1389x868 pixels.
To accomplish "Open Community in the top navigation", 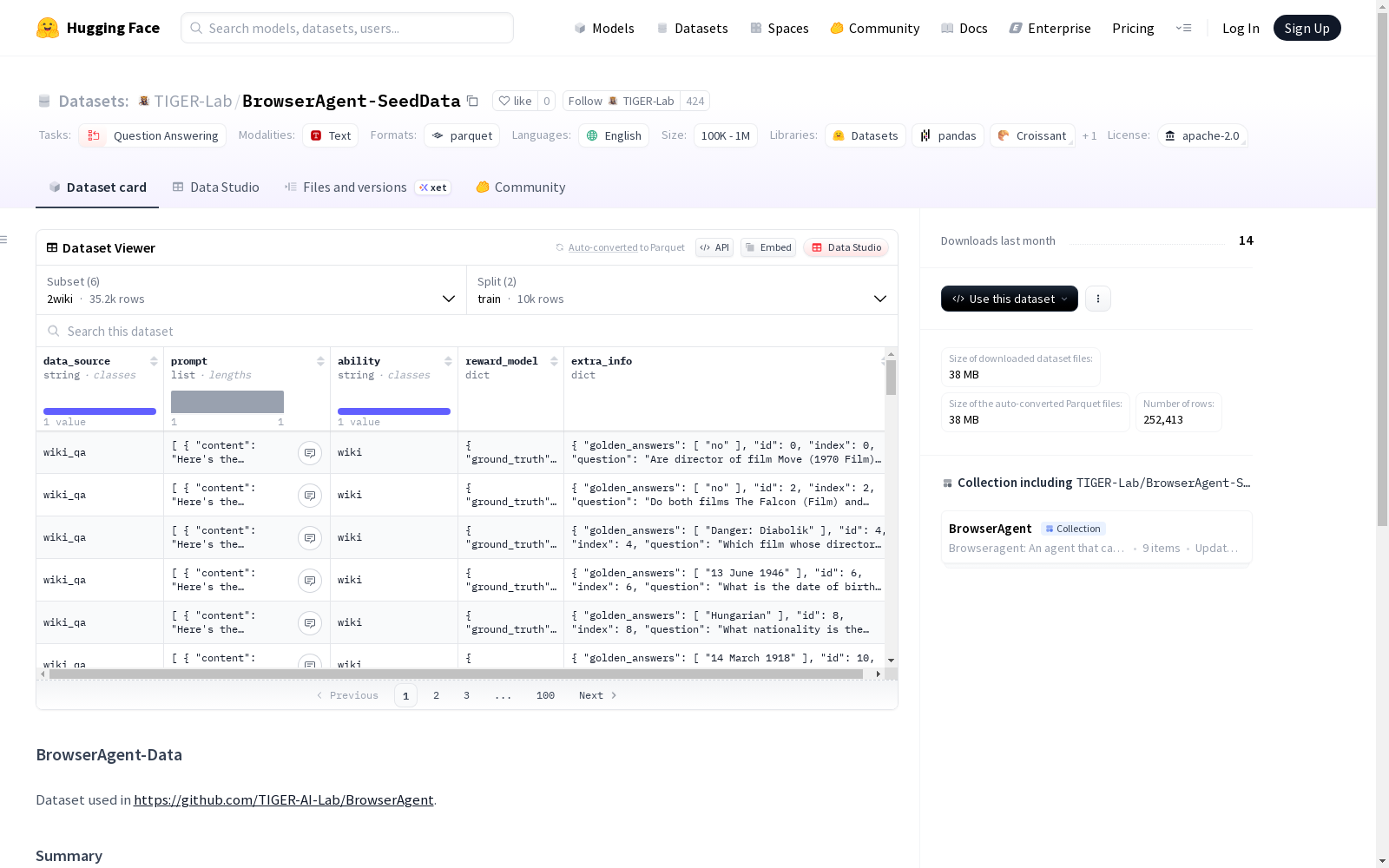I will (x=875, y=28).
